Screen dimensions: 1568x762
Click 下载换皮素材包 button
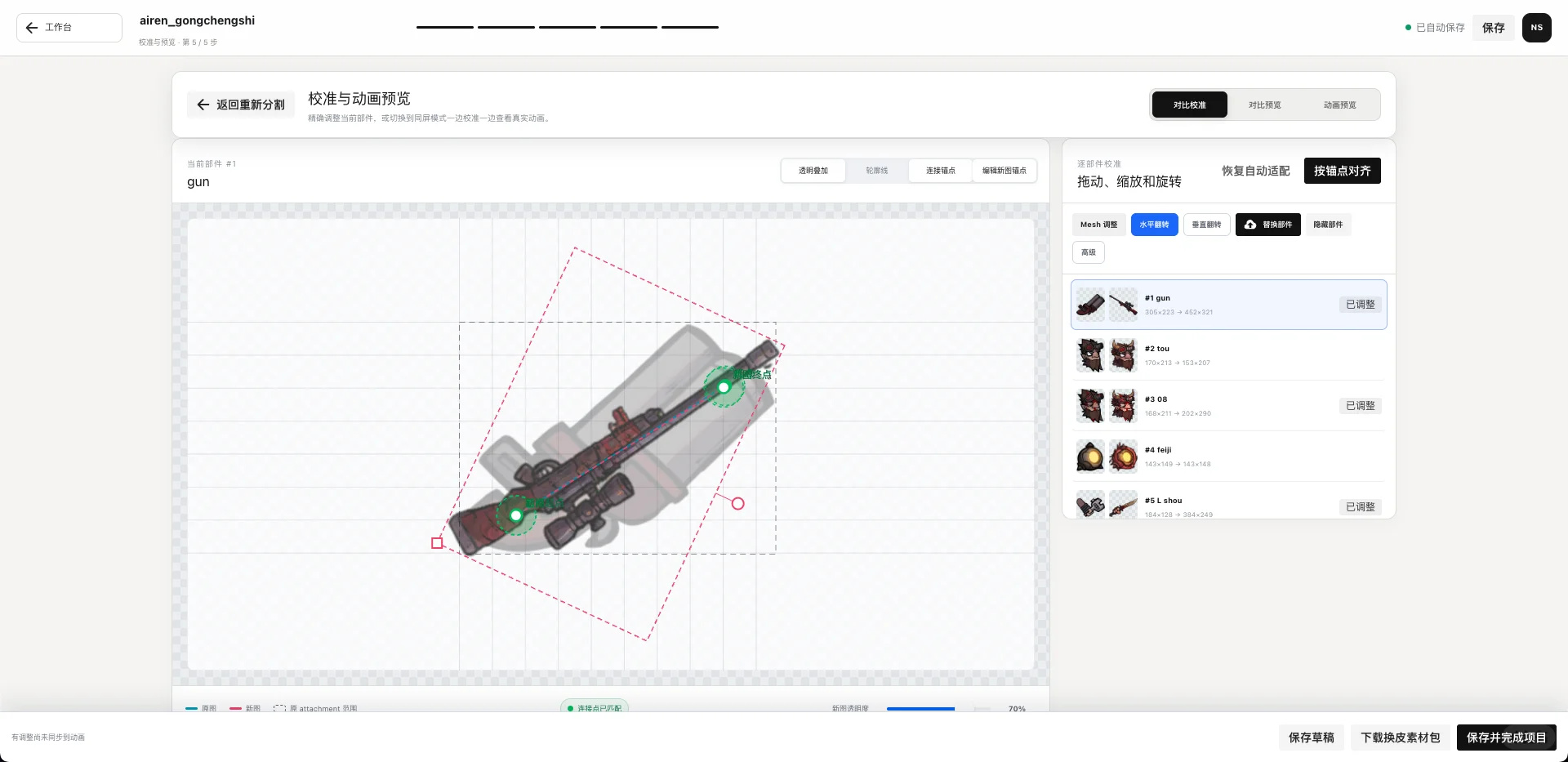(1400, 737)
